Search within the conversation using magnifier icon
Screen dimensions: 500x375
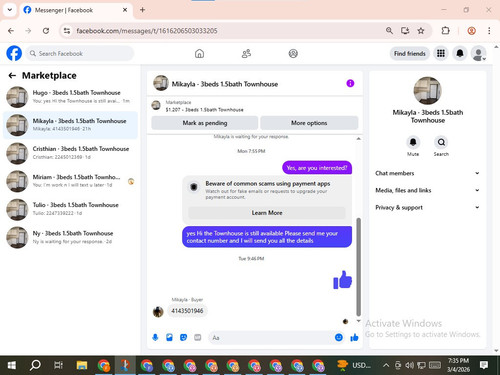coord(441,142)
